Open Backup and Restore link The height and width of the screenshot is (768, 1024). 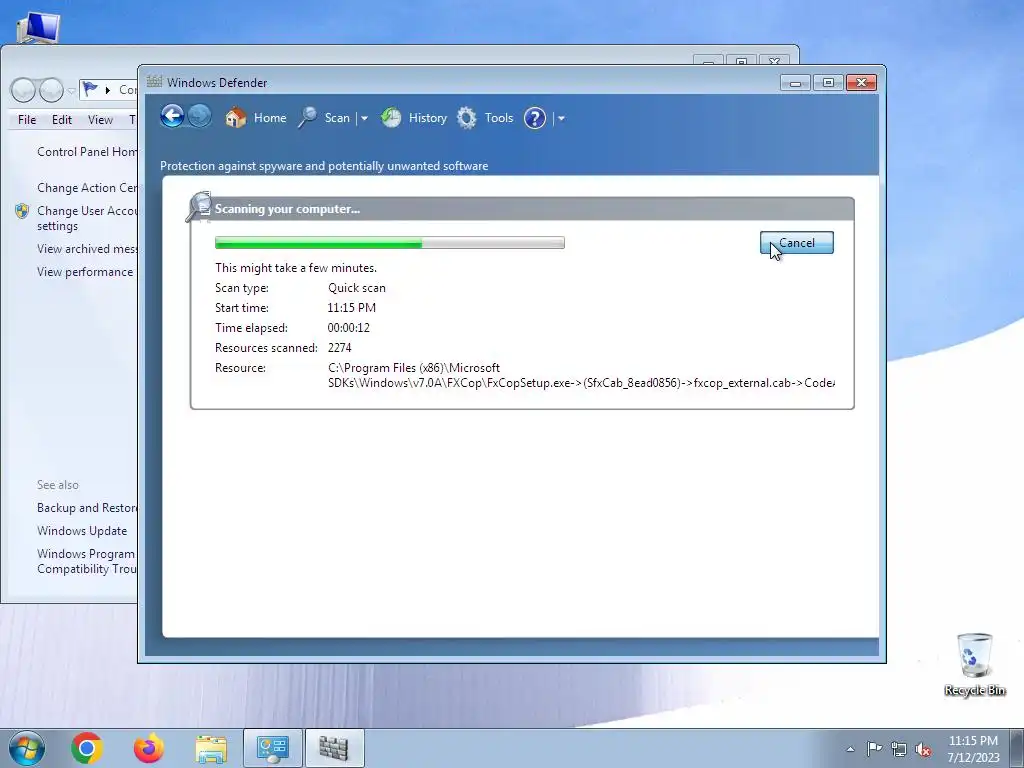[x=87, y=508]
